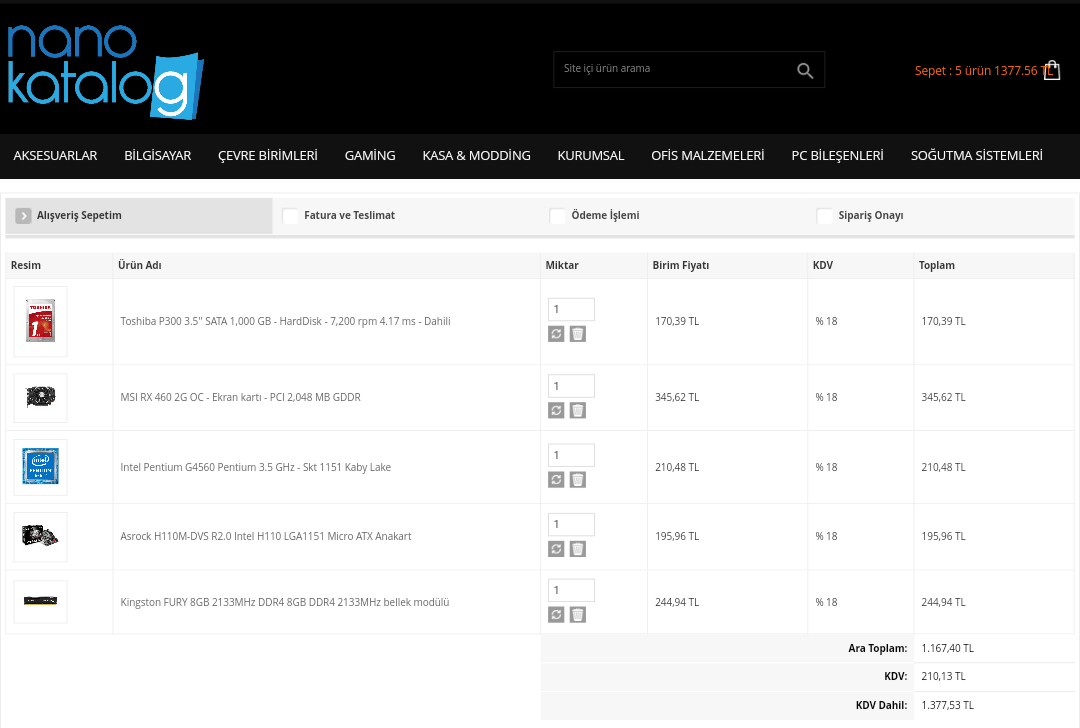Click the KDV amount 210,13 TL
This screenshot has height=728, width=1080.
tap(944, 676)
